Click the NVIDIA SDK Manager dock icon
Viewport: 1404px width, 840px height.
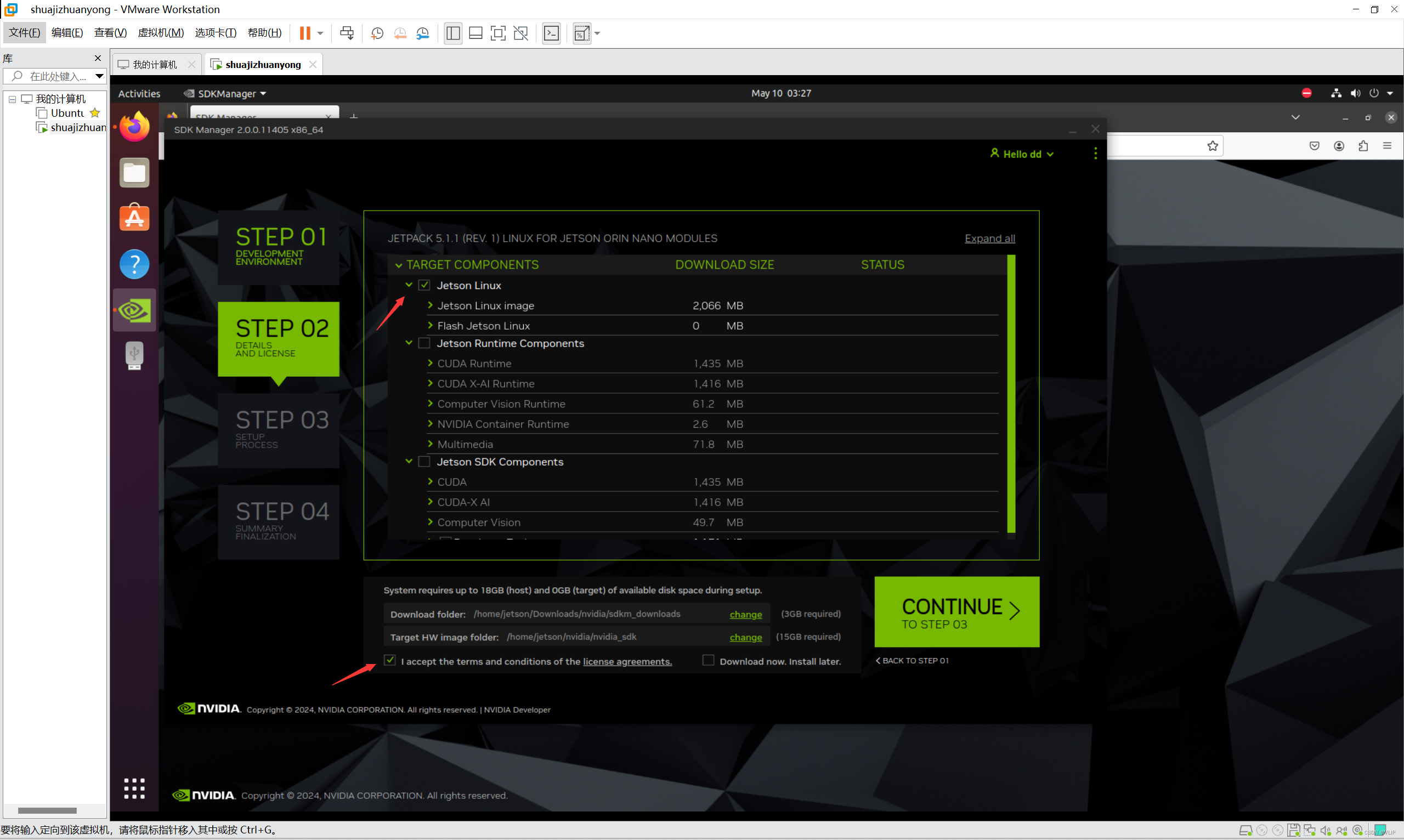(x=134, y=309)
